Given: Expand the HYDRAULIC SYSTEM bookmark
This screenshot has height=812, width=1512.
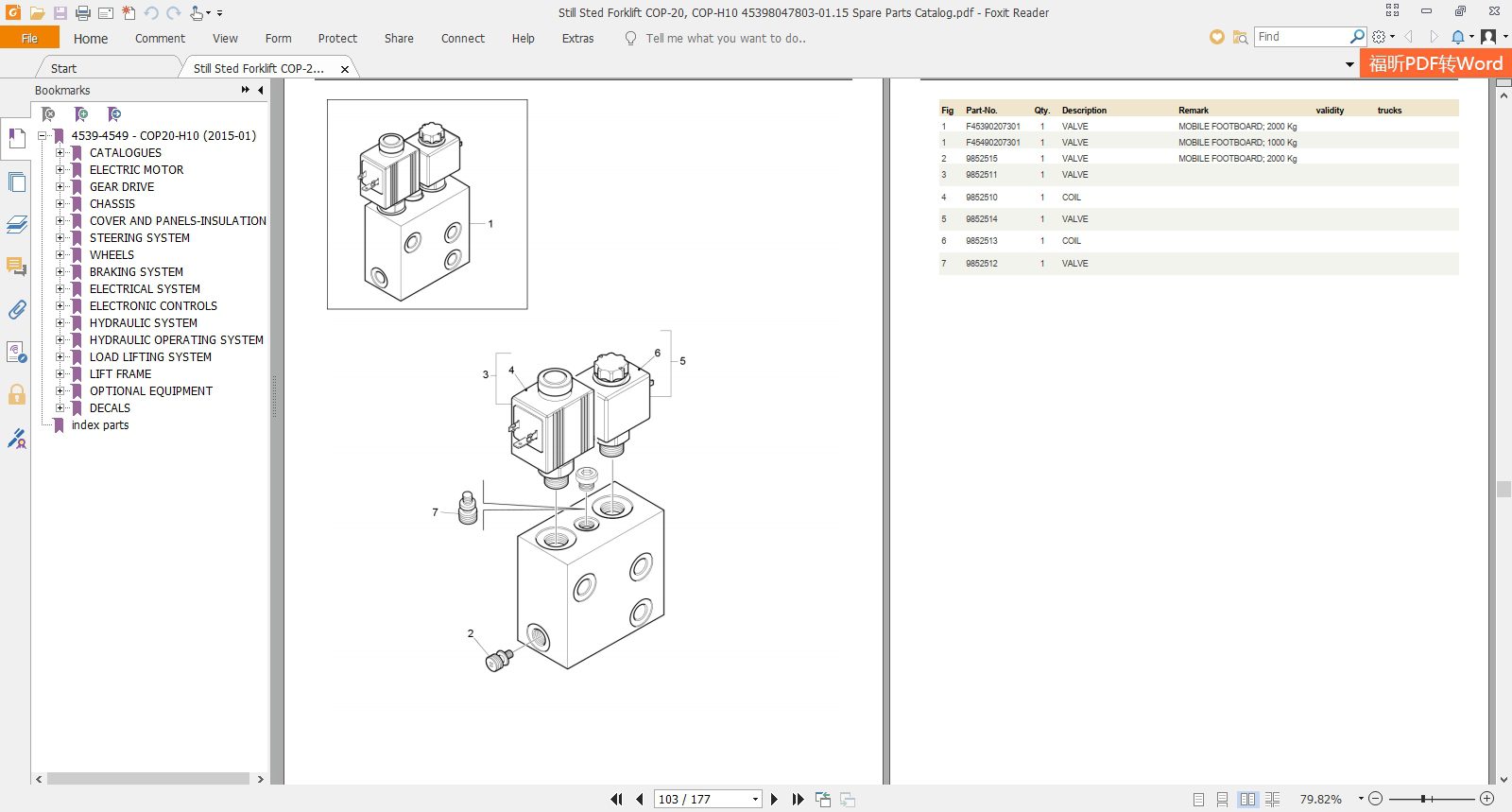Looking at the screenshot, I should point(60,323).
